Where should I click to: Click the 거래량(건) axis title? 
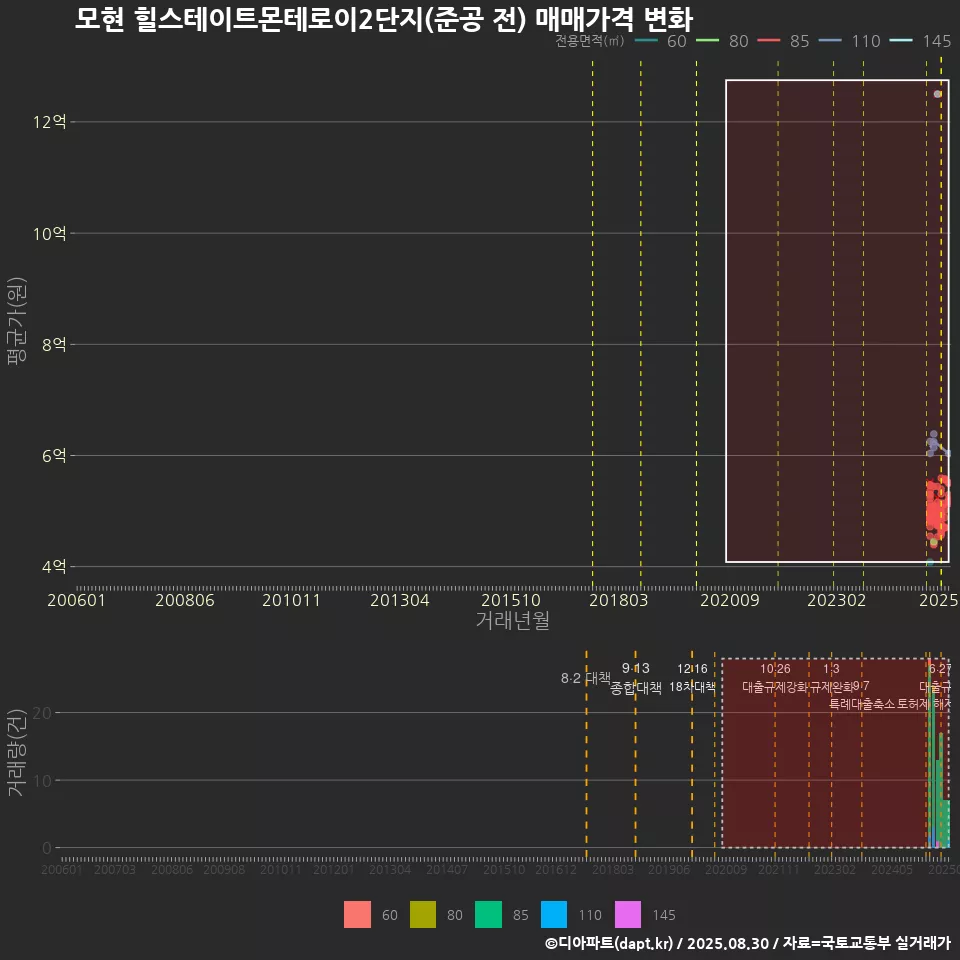pyautogui.click(x=16, y=752)
